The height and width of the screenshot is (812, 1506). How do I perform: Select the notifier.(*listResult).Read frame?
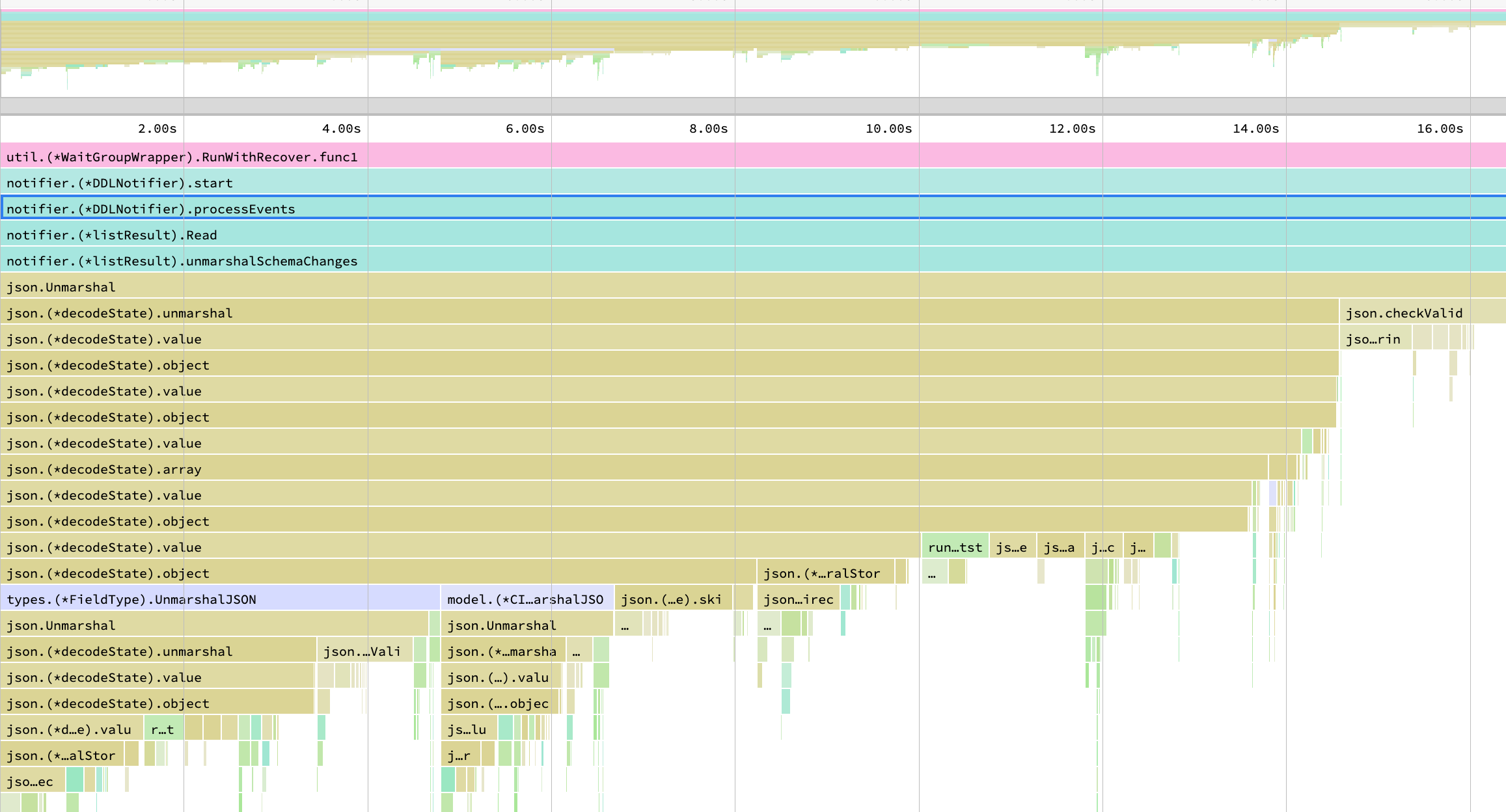pos(112,235)
